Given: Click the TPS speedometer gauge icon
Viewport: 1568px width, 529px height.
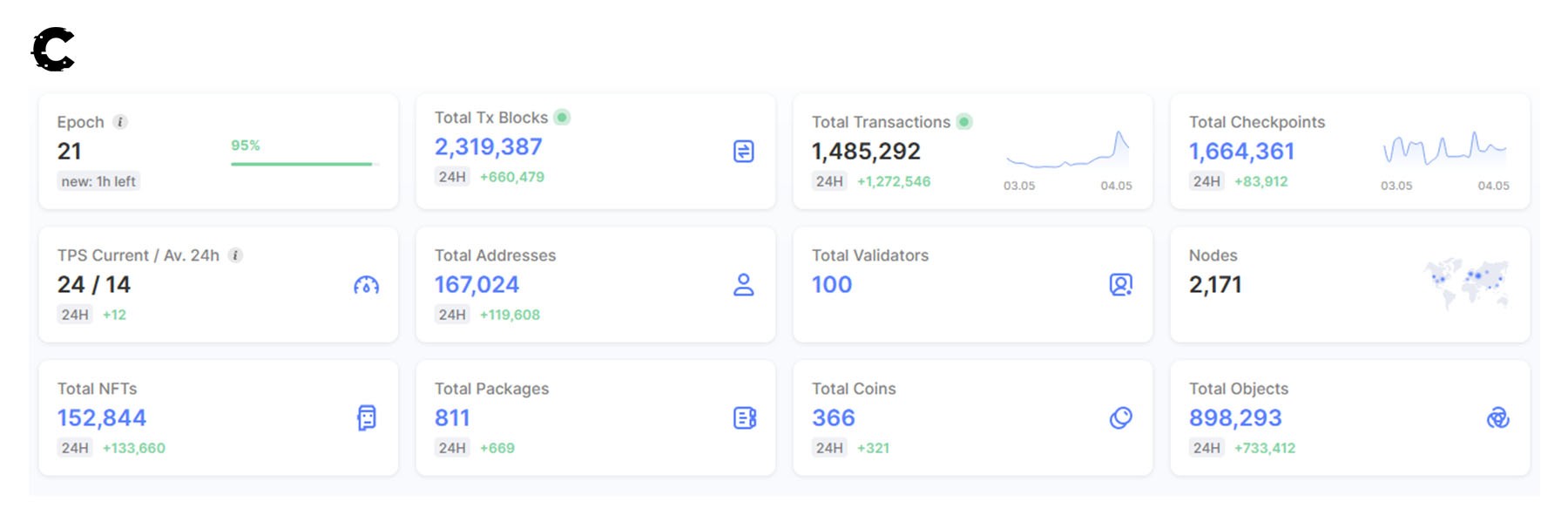Looking at the screenshot, I should [366, 285].
